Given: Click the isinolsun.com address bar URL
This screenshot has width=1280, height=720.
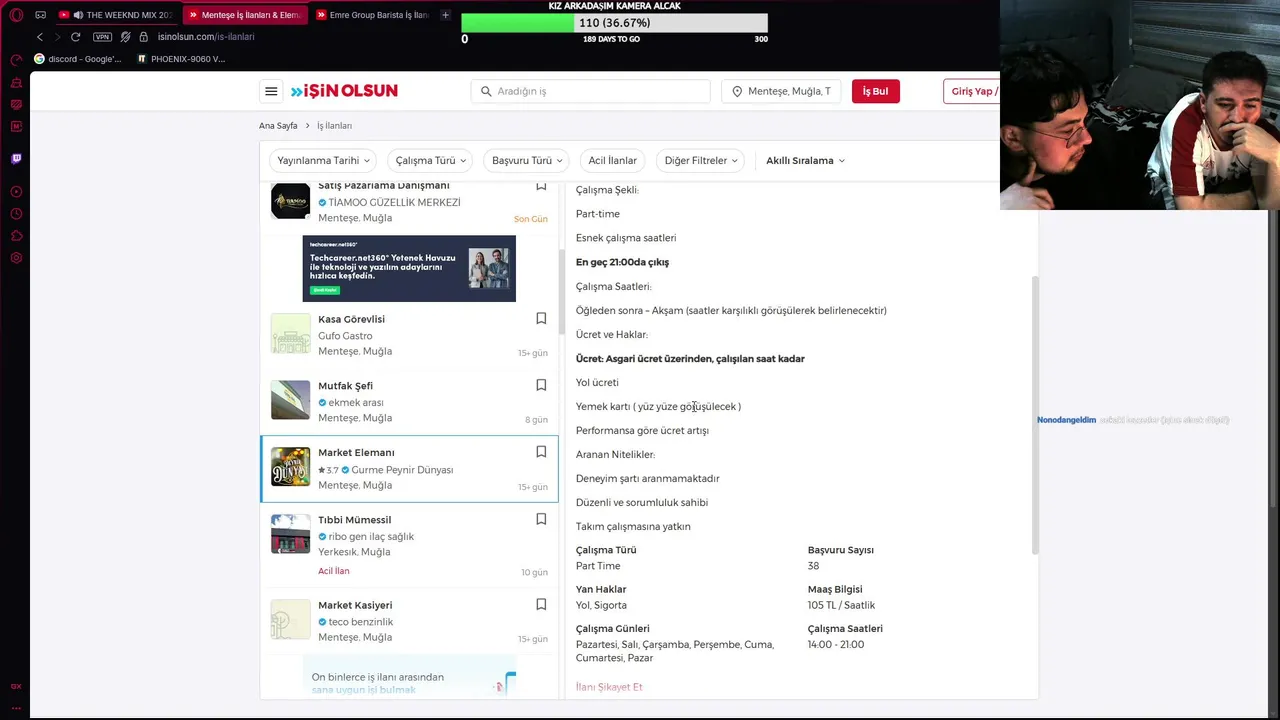Looking at the screenshot, I should [206, 37].
